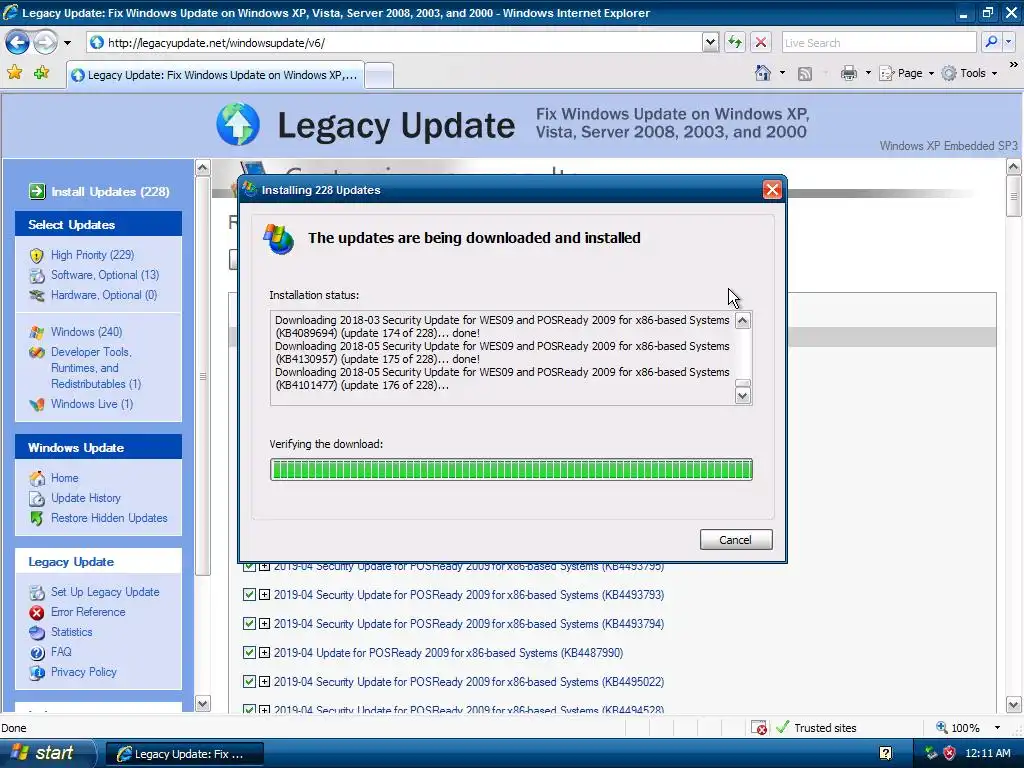Uncheck the KB4495022 update checkbox
The width and height of the screenshot is (1024, 768).
[x=249, y=682]
